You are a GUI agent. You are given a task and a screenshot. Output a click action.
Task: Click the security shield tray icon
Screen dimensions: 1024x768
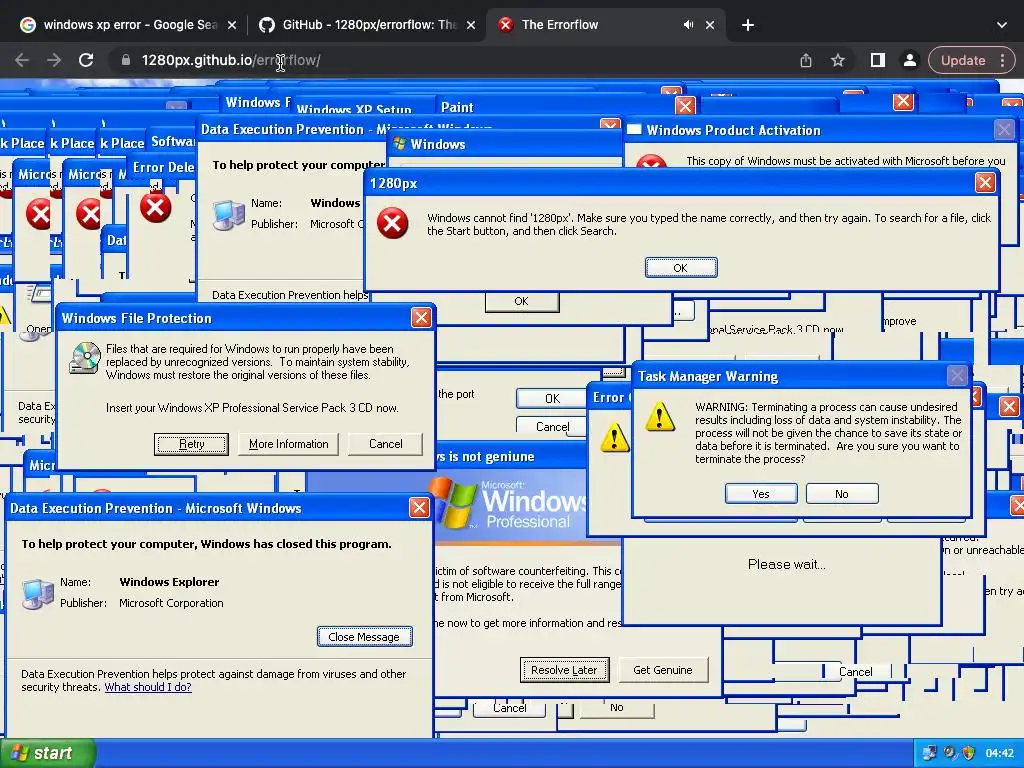(968, 753)
